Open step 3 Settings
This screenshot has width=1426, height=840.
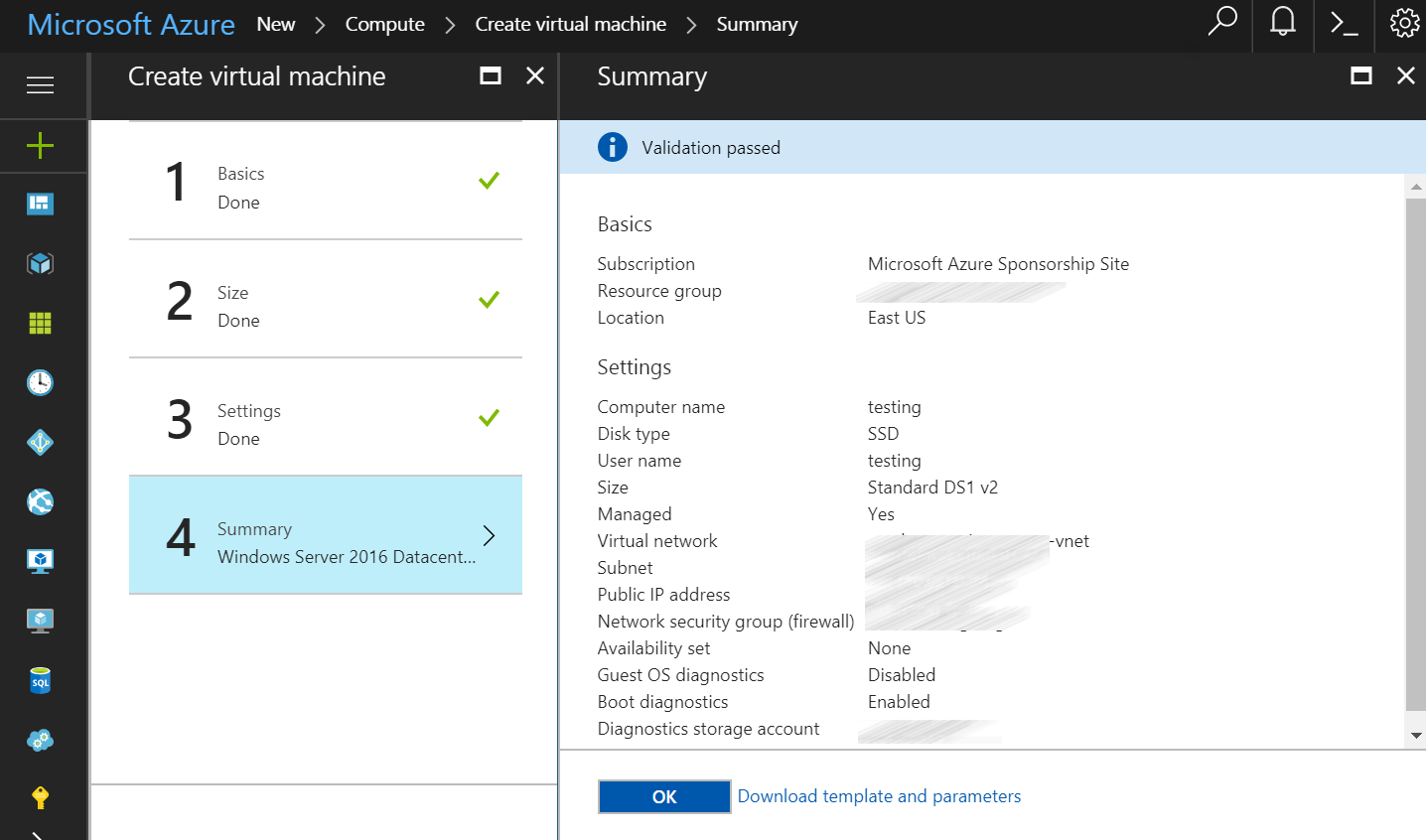pyautogui.click(x=326, y=417)
